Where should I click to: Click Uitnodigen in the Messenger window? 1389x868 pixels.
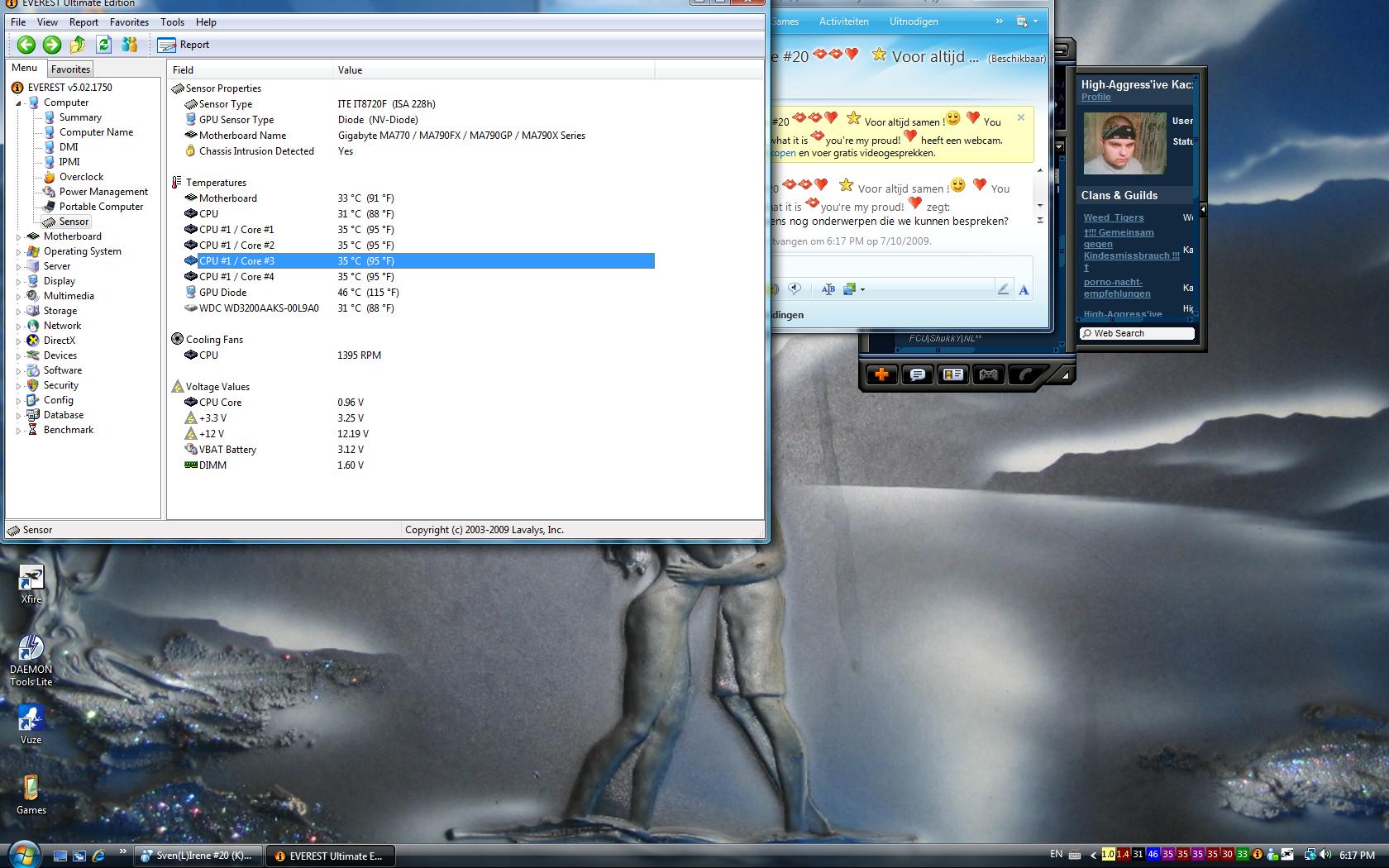tap(914, 21)
